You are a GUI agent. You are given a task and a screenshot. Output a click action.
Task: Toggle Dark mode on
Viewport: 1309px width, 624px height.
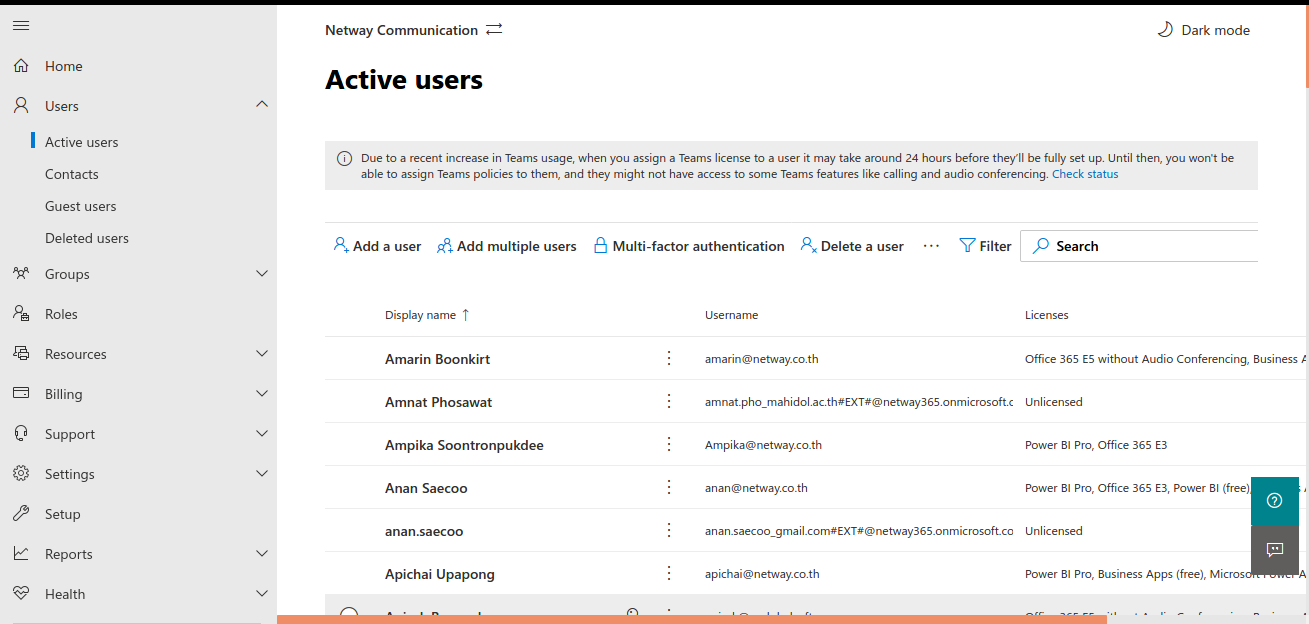[x=1204, y=30]
